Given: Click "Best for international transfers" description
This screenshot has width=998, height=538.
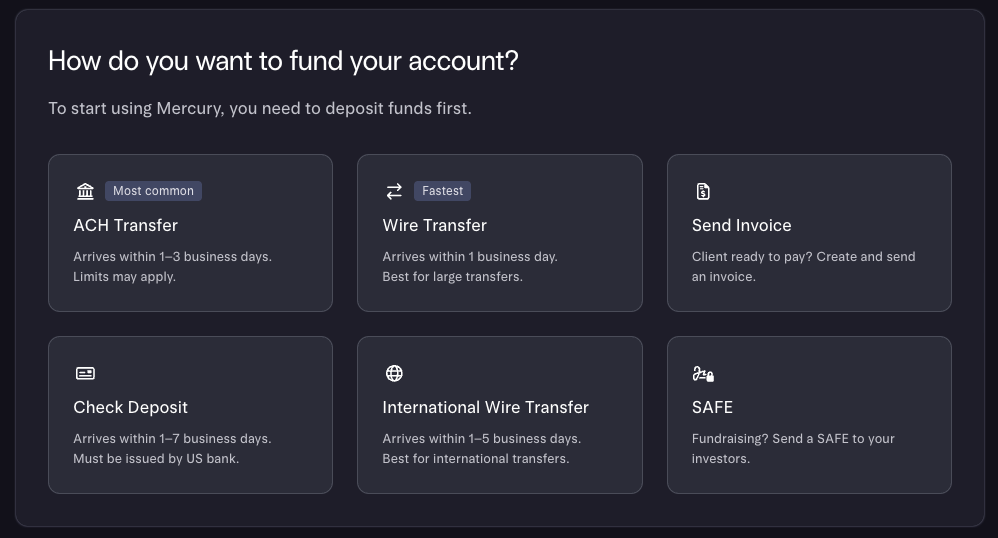Looking at the screenshot, I should [475, 458].
